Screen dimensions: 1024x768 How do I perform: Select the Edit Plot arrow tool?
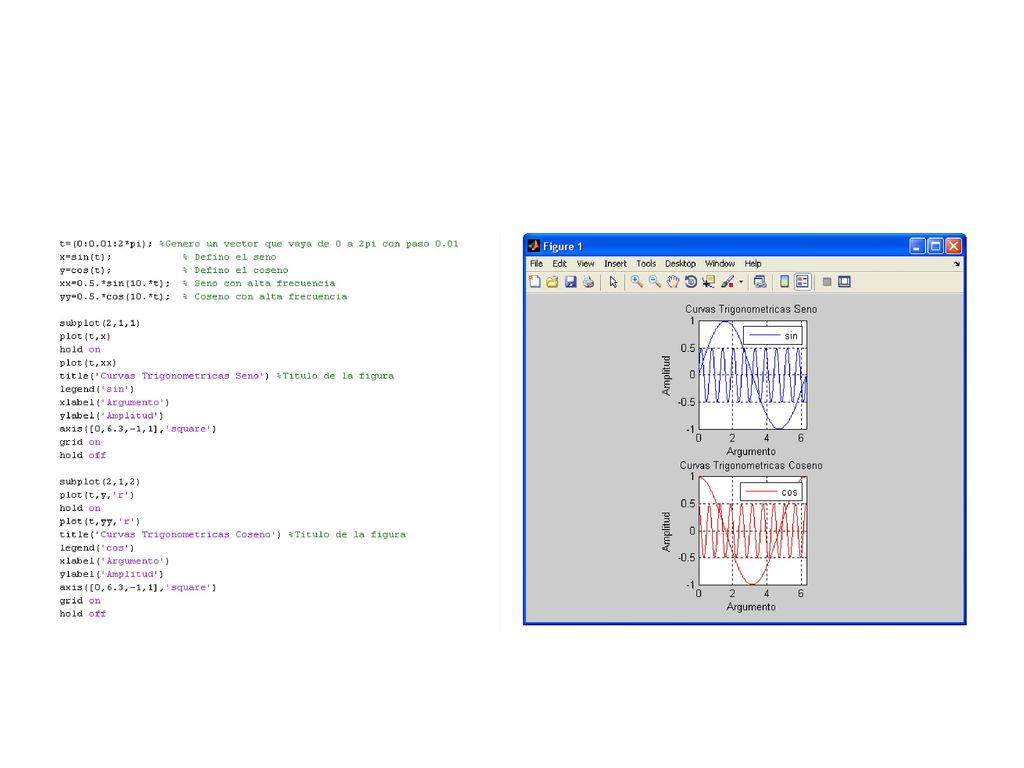613,281
